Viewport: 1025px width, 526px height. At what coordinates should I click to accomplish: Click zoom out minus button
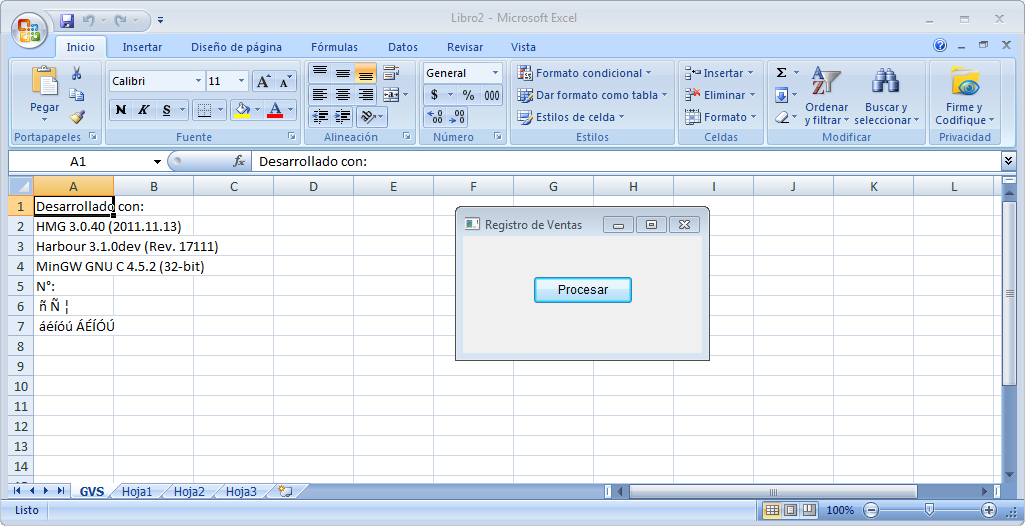pos(871,510)
